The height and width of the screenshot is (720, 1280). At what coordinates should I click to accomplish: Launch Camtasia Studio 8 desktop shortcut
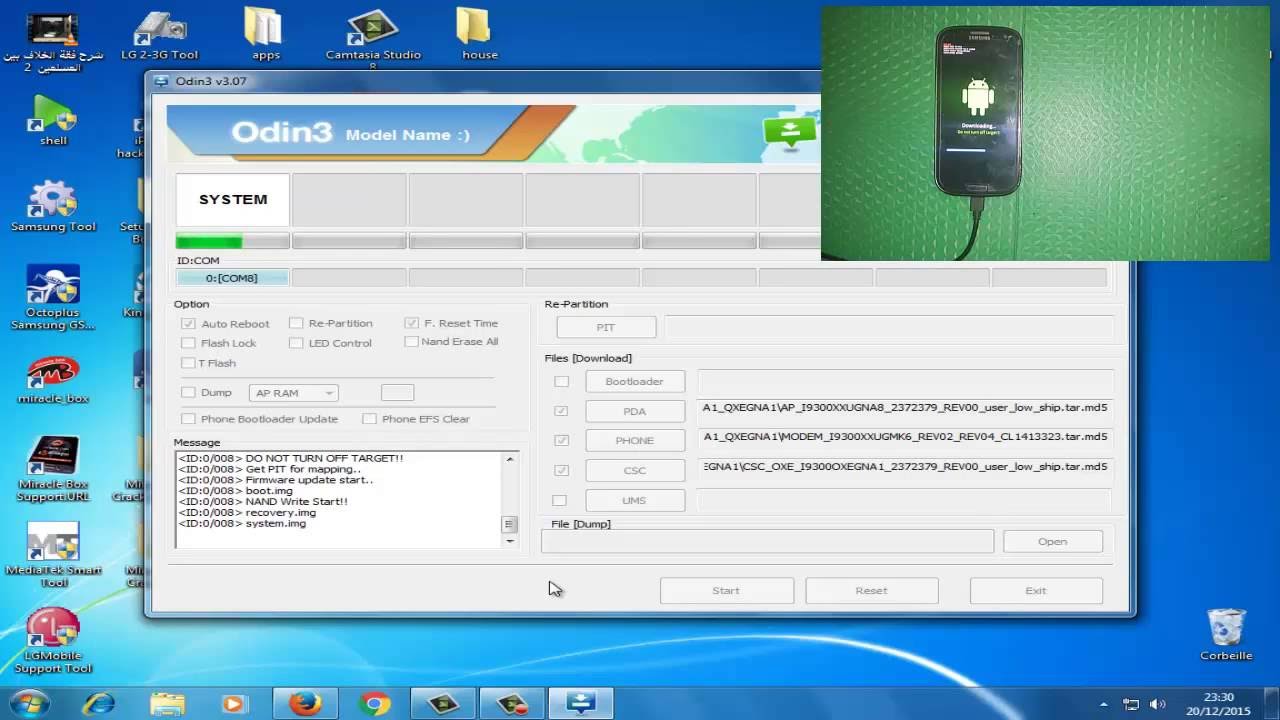coord(373,40)
